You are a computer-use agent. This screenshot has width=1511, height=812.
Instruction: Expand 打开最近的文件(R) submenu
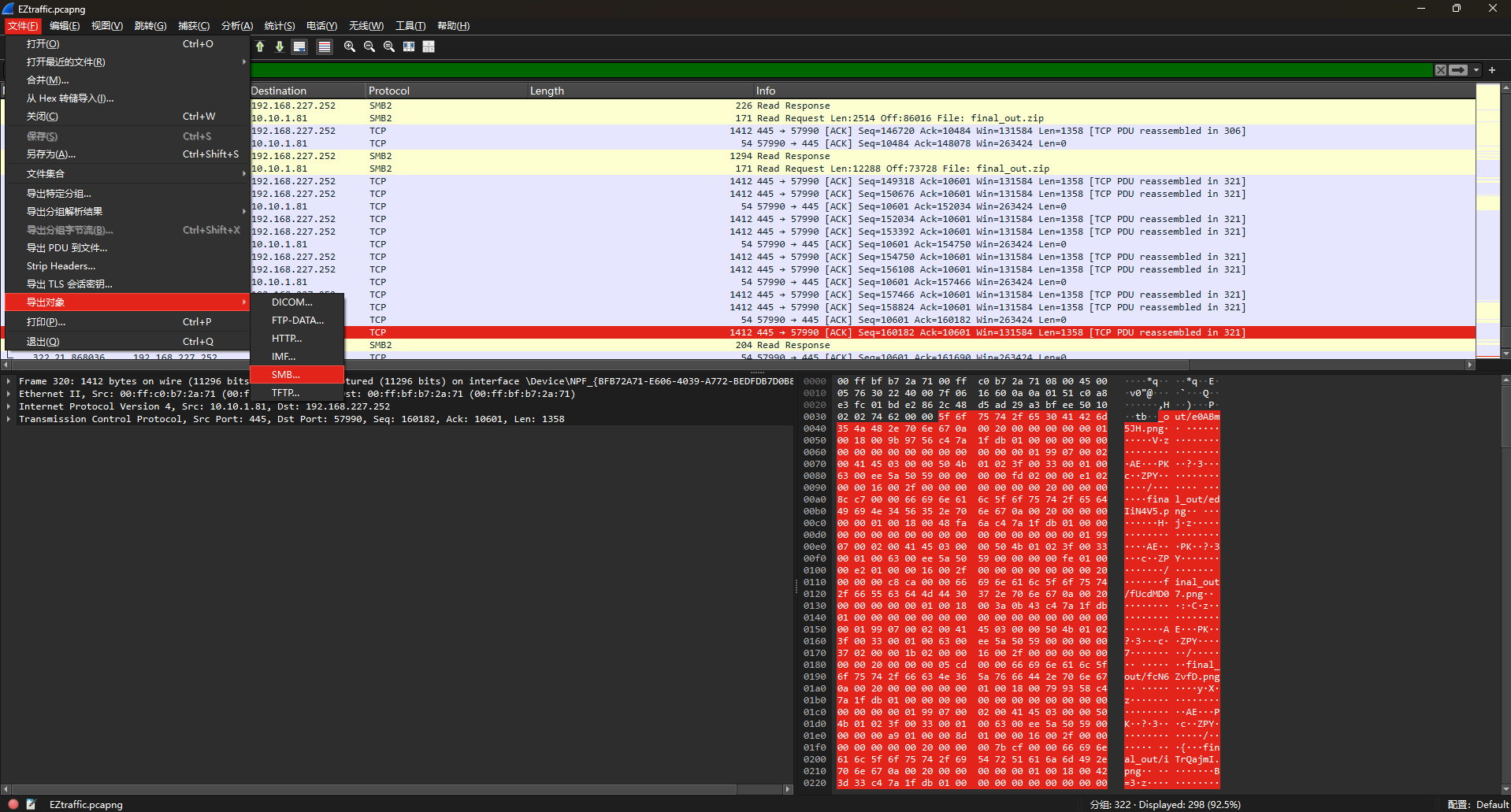[x=127, y=62]
